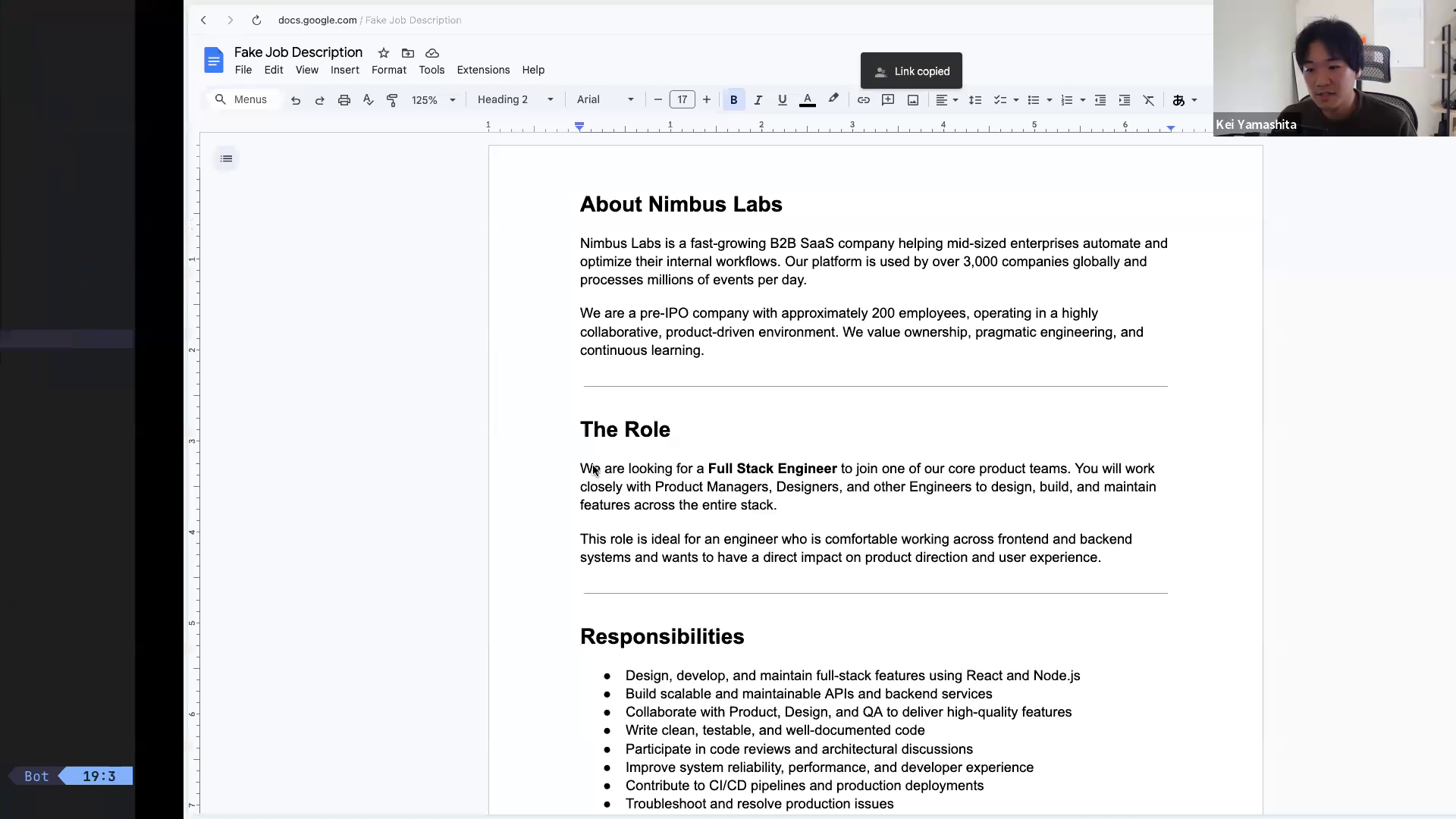The image size is (1456, 819).
Task: Open the Tools menu
Action: (x=431, y=70)
